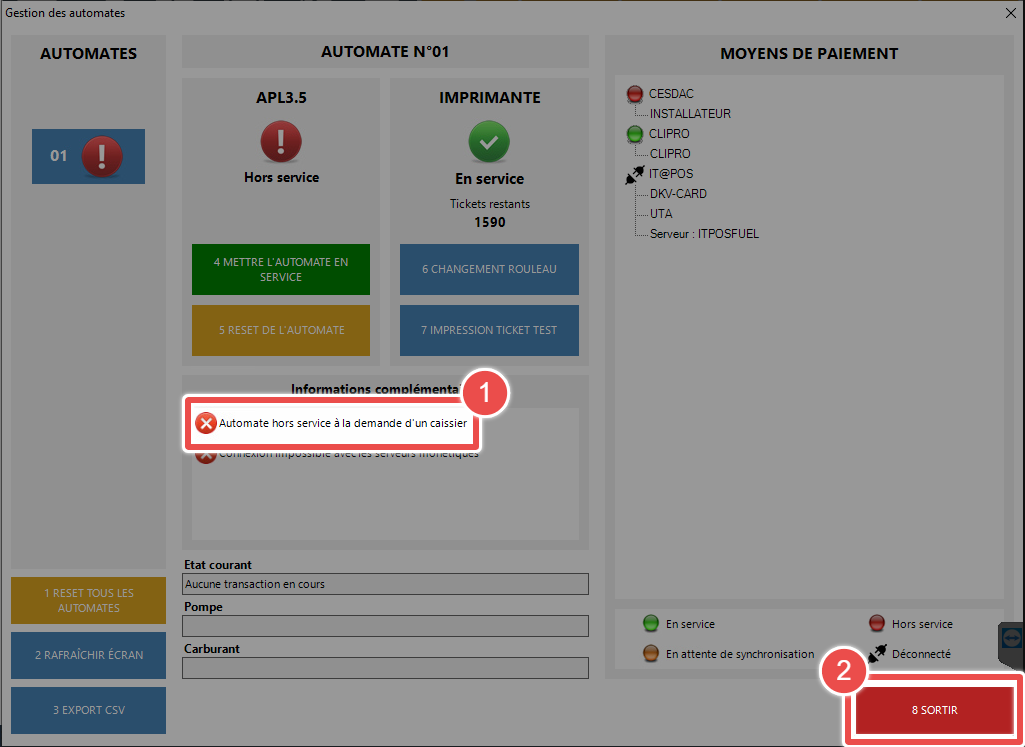Screen dimensions: 1025x747
Task: Select the INSTALLATEUR tree item
Action: [690, 114]
